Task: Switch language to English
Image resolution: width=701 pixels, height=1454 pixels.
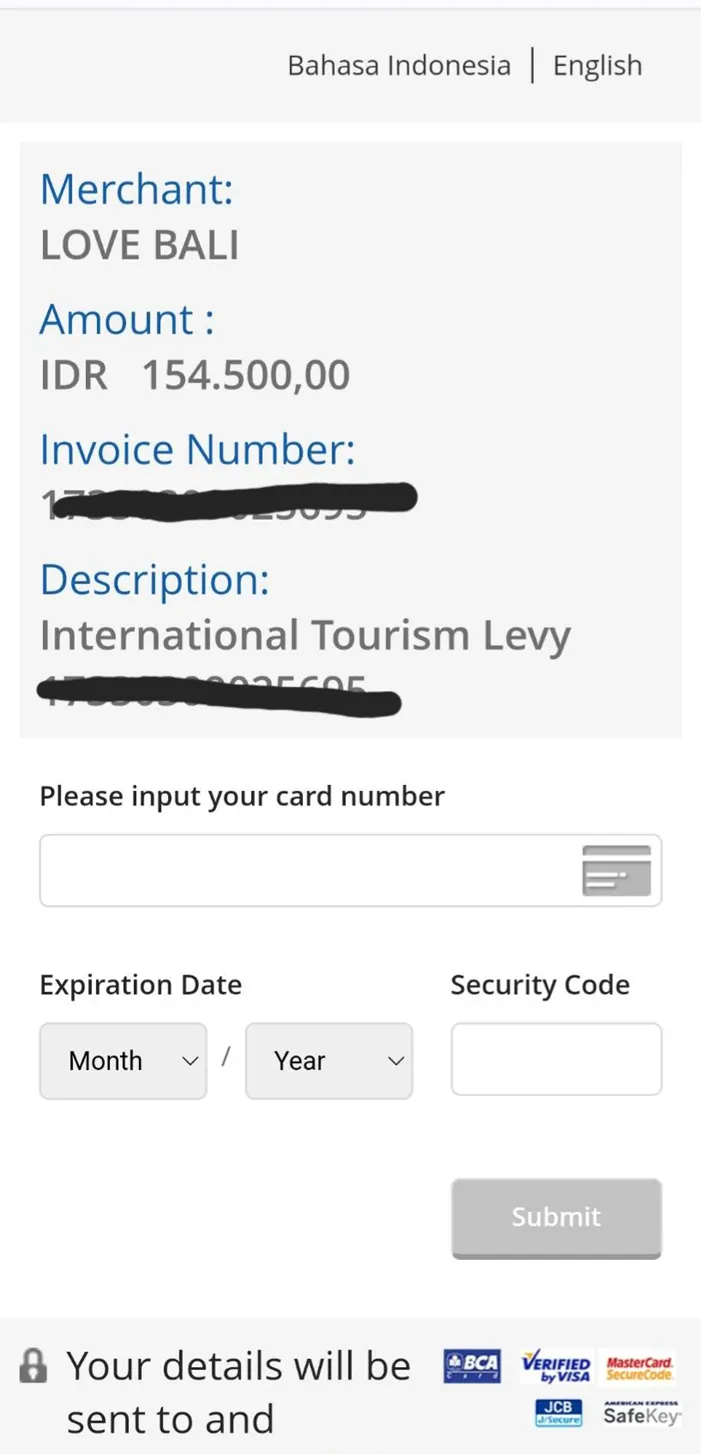Action: point(597,66)
